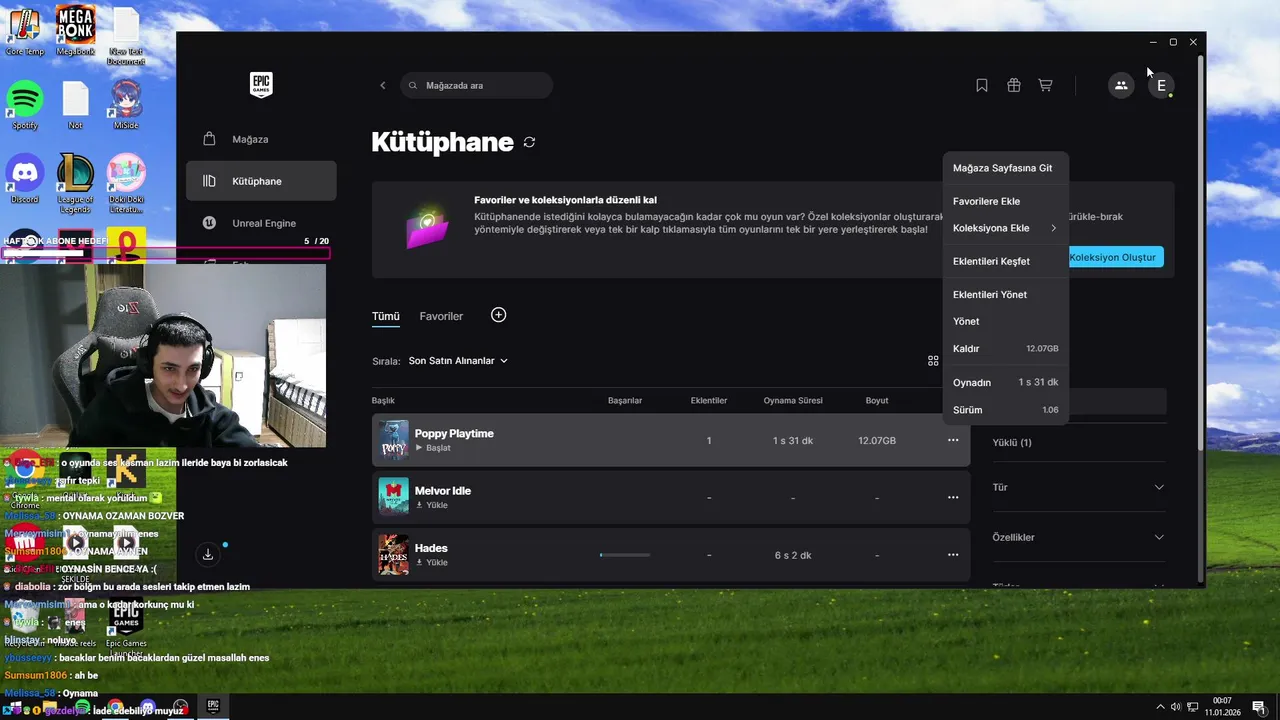The image size is (1280, 720).
Task: Click the Başlık column header
Action: [x=383, y=401]
